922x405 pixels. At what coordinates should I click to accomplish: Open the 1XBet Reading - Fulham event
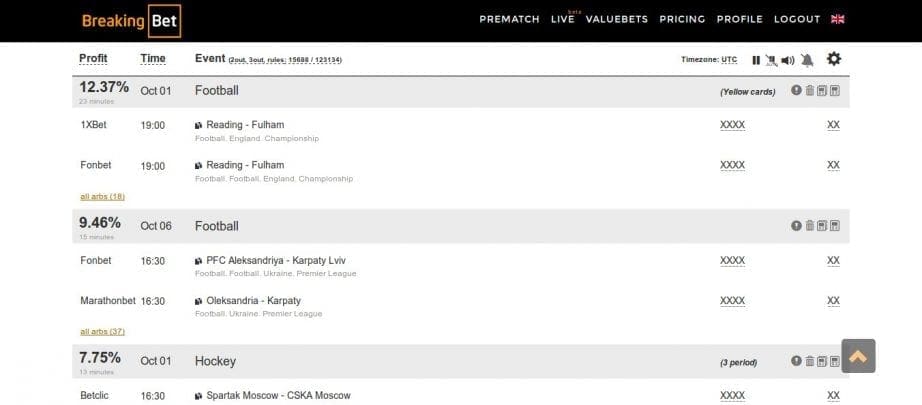pos(245,125)
